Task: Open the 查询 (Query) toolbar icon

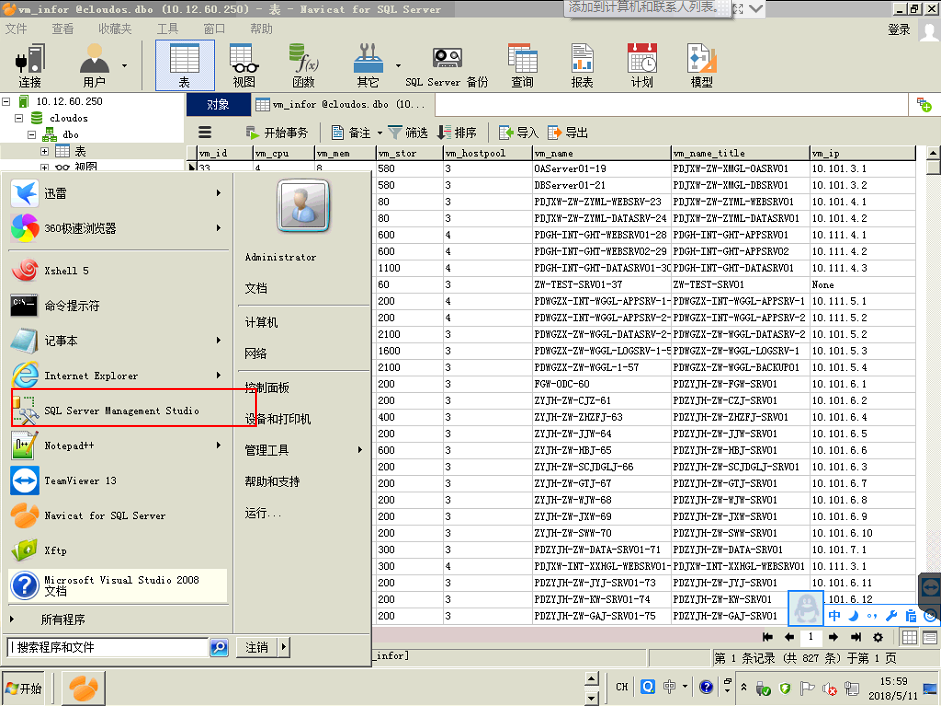Action: [522, 65]
